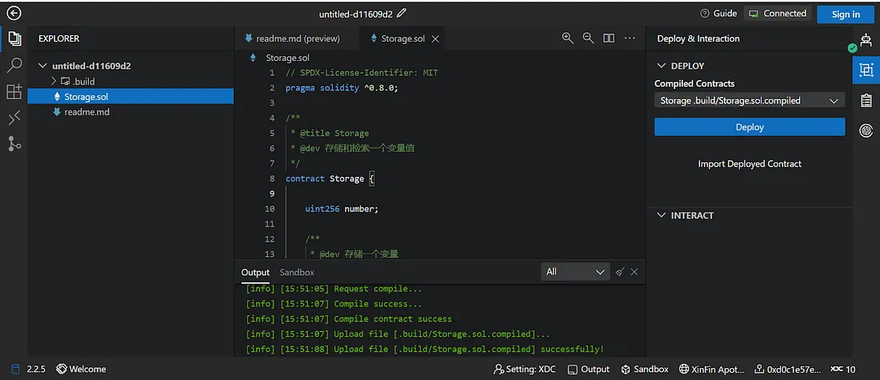Click the Compiled Contracts label
This screenshot has height=380, width=880.
694,84
